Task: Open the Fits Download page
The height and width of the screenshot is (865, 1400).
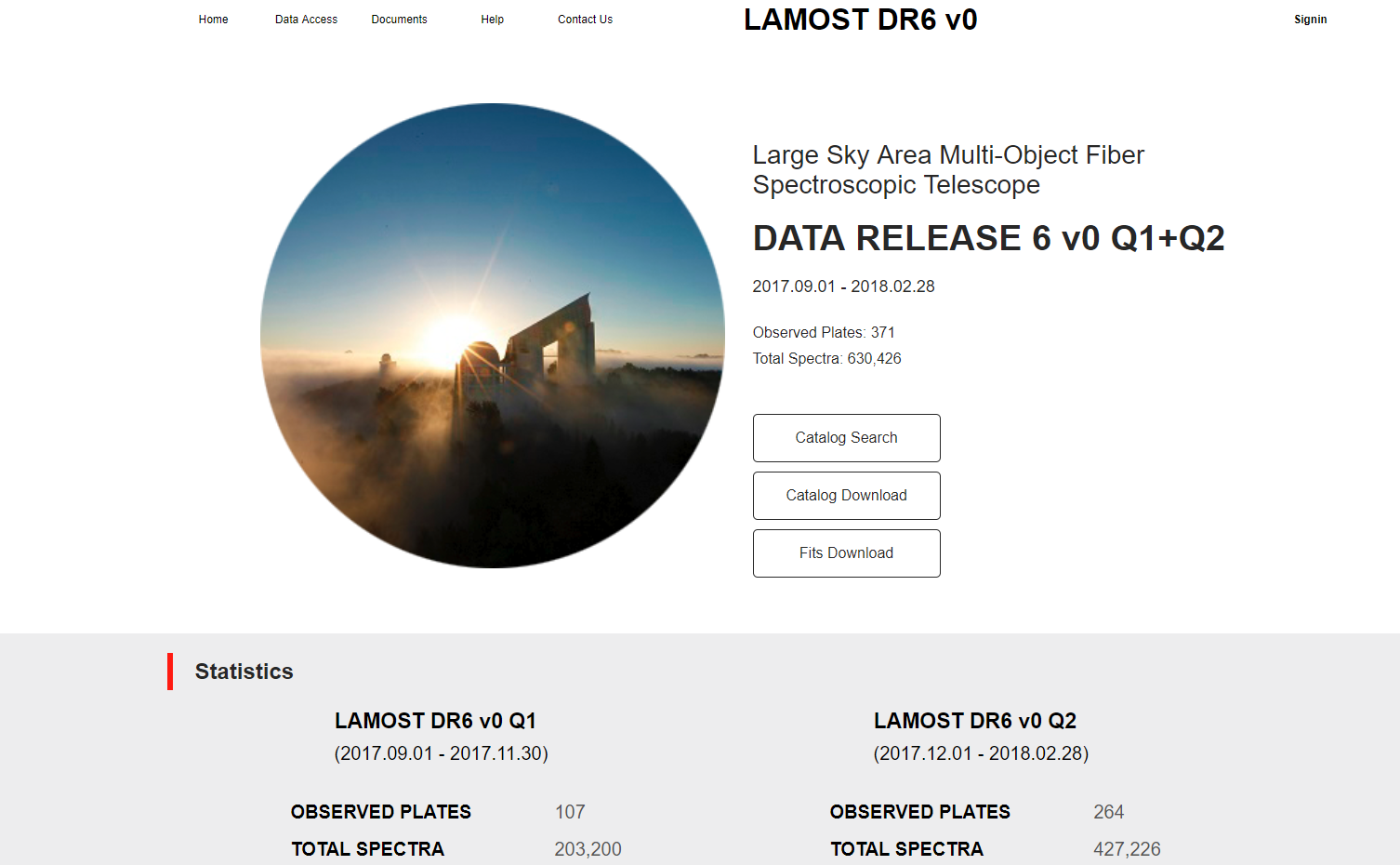Action: 846,553
